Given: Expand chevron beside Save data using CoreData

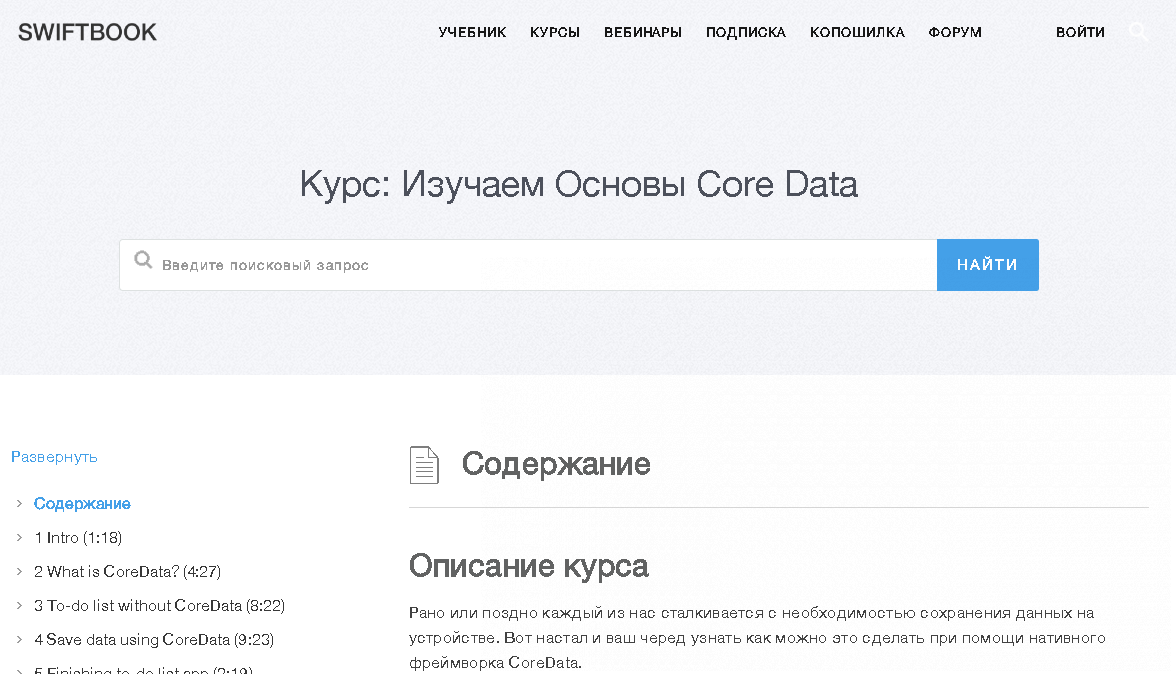Looking at the screenshot, I should (19, 640).
